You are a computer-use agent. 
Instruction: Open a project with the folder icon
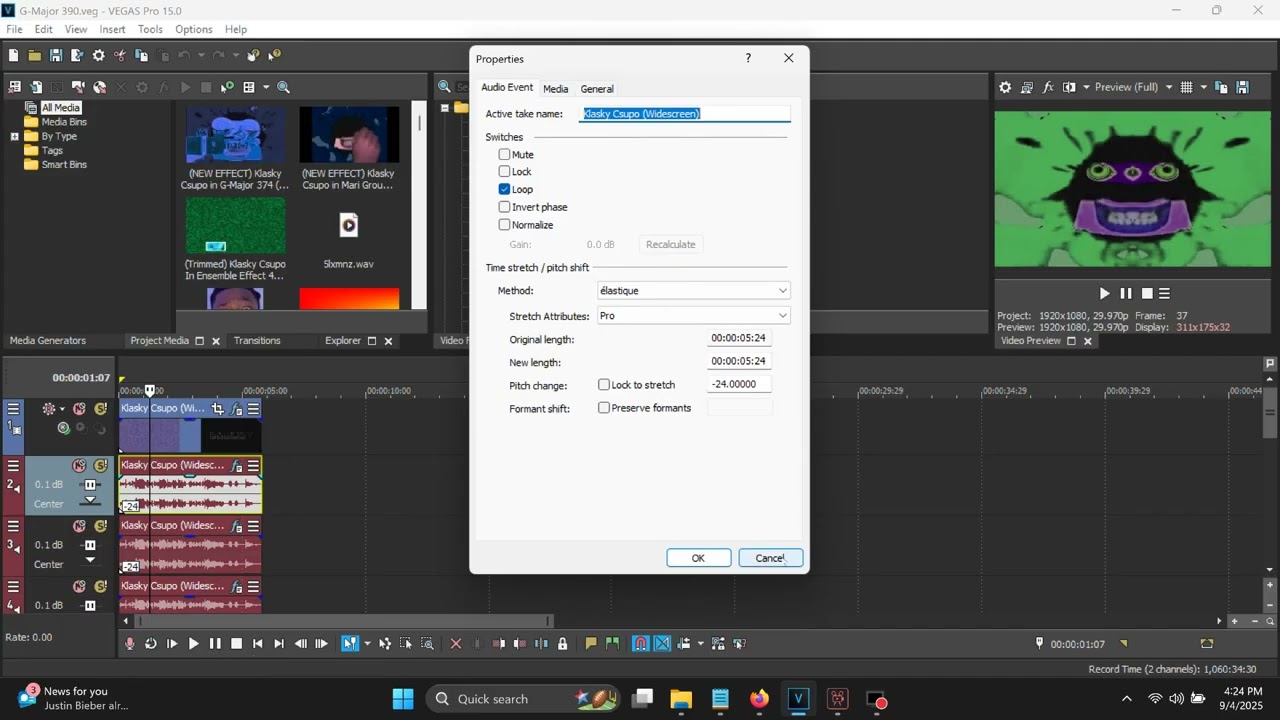coord(34,55)
